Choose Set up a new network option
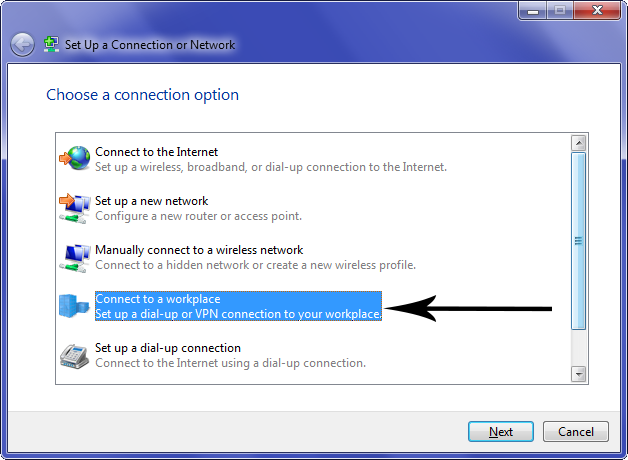This screenshot has height=460, width=628. point(198,208)
